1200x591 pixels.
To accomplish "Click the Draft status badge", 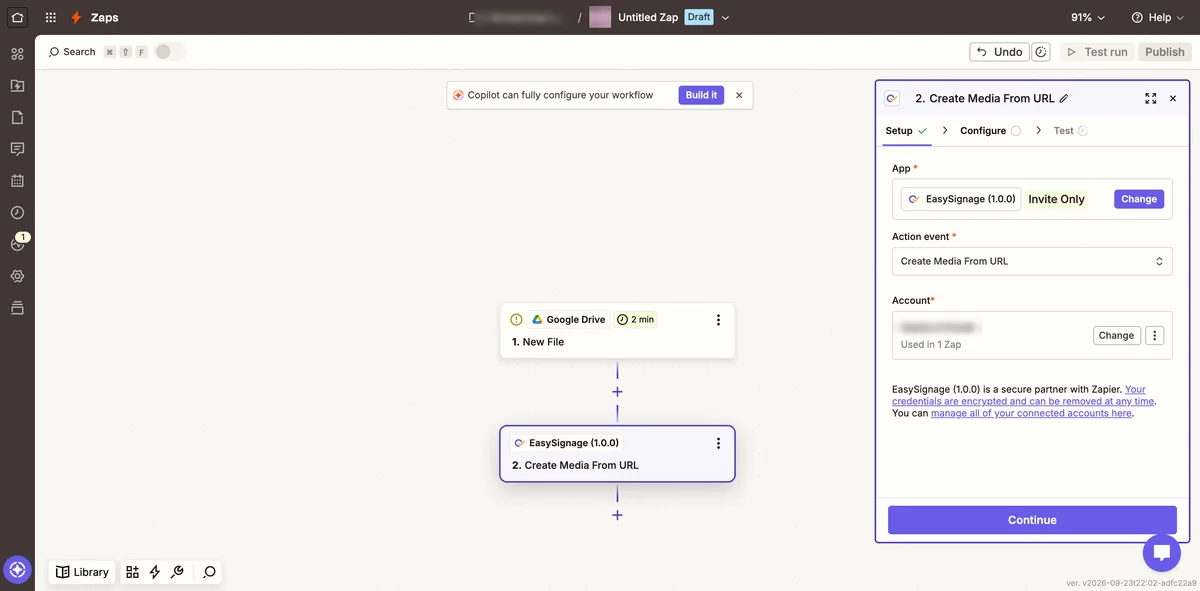I will [699, 17].
